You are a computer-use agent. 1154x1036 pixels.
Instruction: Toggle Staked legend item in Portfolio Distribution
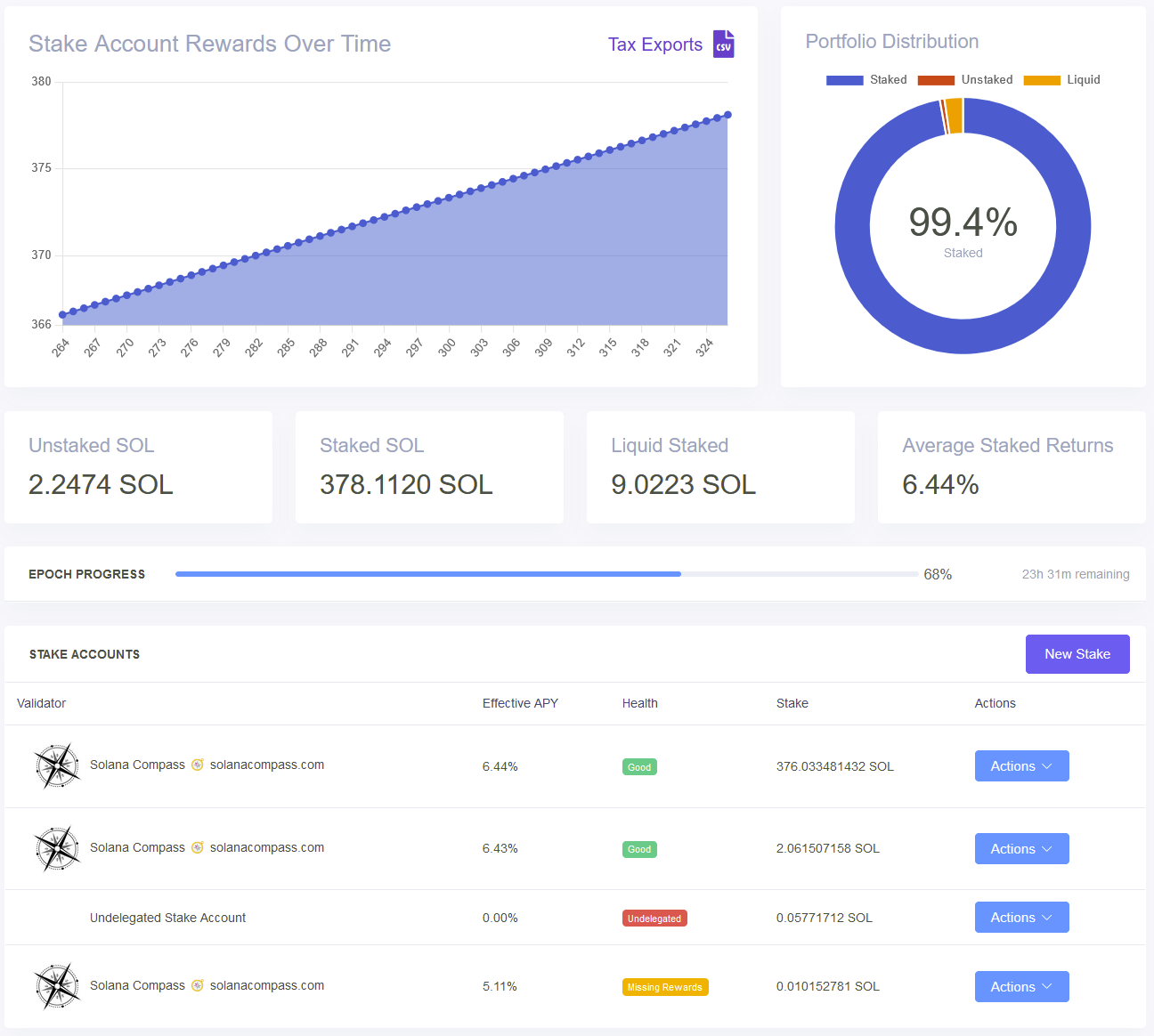(865, 80)
